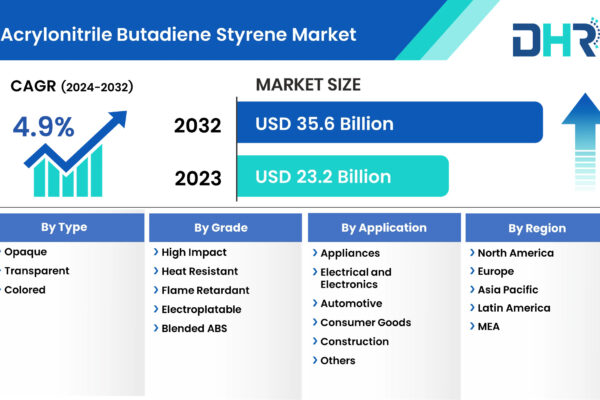This screenshot has height=400, width=600.
Task: Open the By Region header
Action: [x=536, y=227]
